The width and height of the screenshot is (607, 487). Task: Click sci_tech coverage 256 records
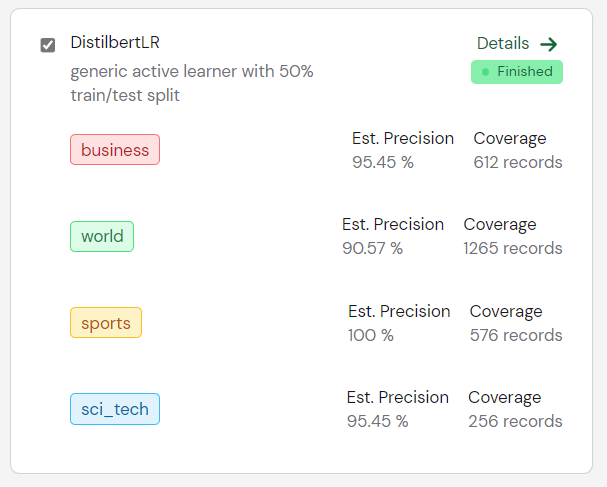pyautogui.click(x=515, y=421)
